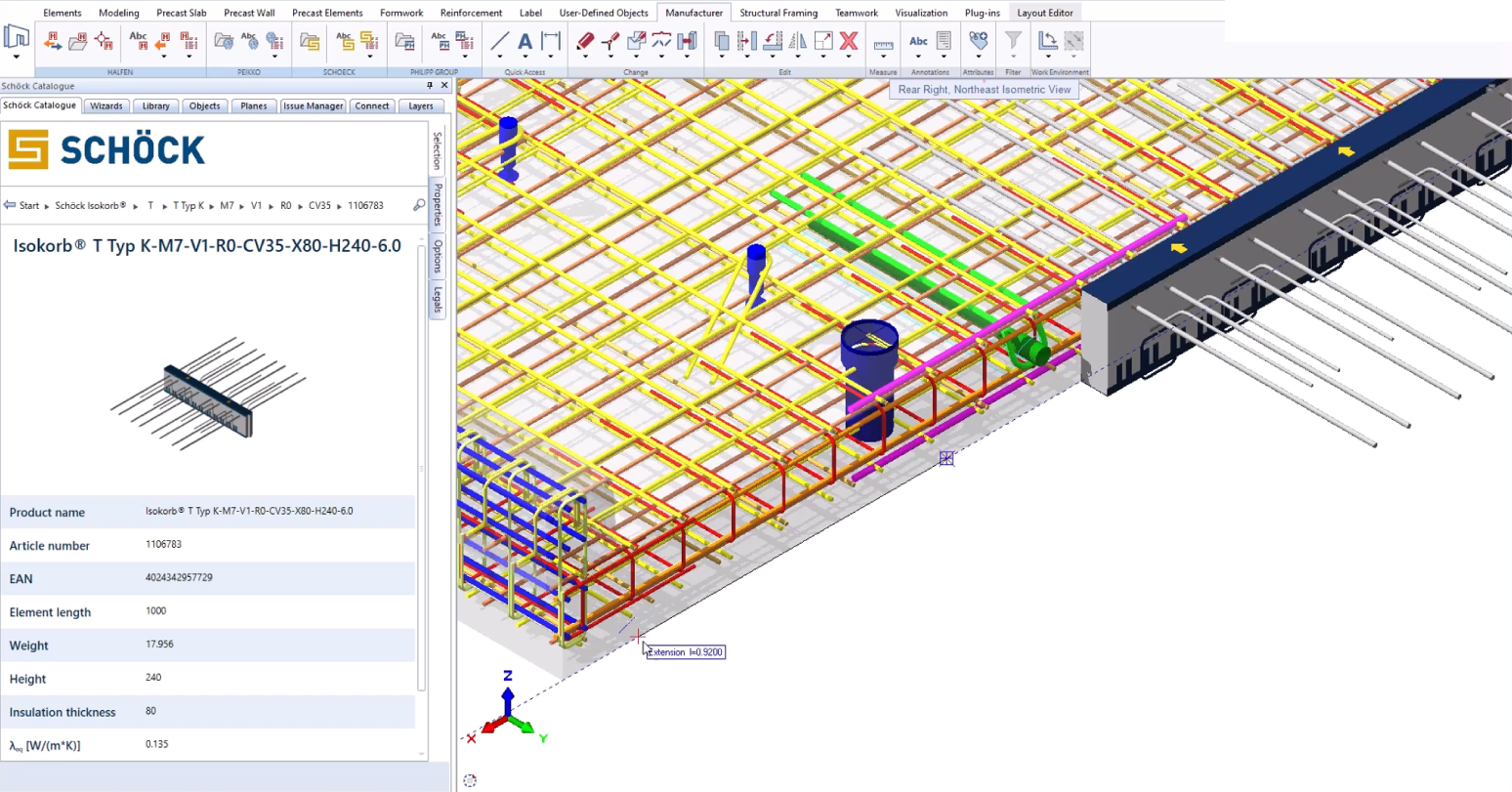Click the catalogue search magnifier icon

[419, 205]
